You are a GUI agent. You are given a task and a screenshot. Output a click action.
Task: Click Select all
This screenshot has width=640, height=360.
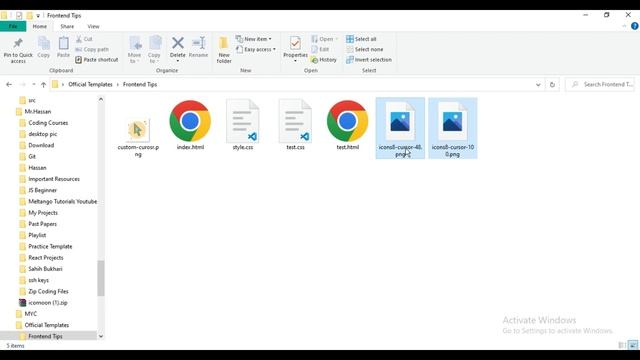361,39
